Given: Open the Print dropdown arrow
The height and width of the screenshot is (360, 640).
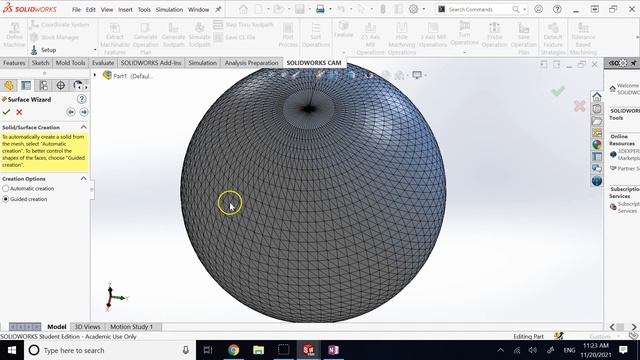Looking at the screenshot, I should [330, 9].
